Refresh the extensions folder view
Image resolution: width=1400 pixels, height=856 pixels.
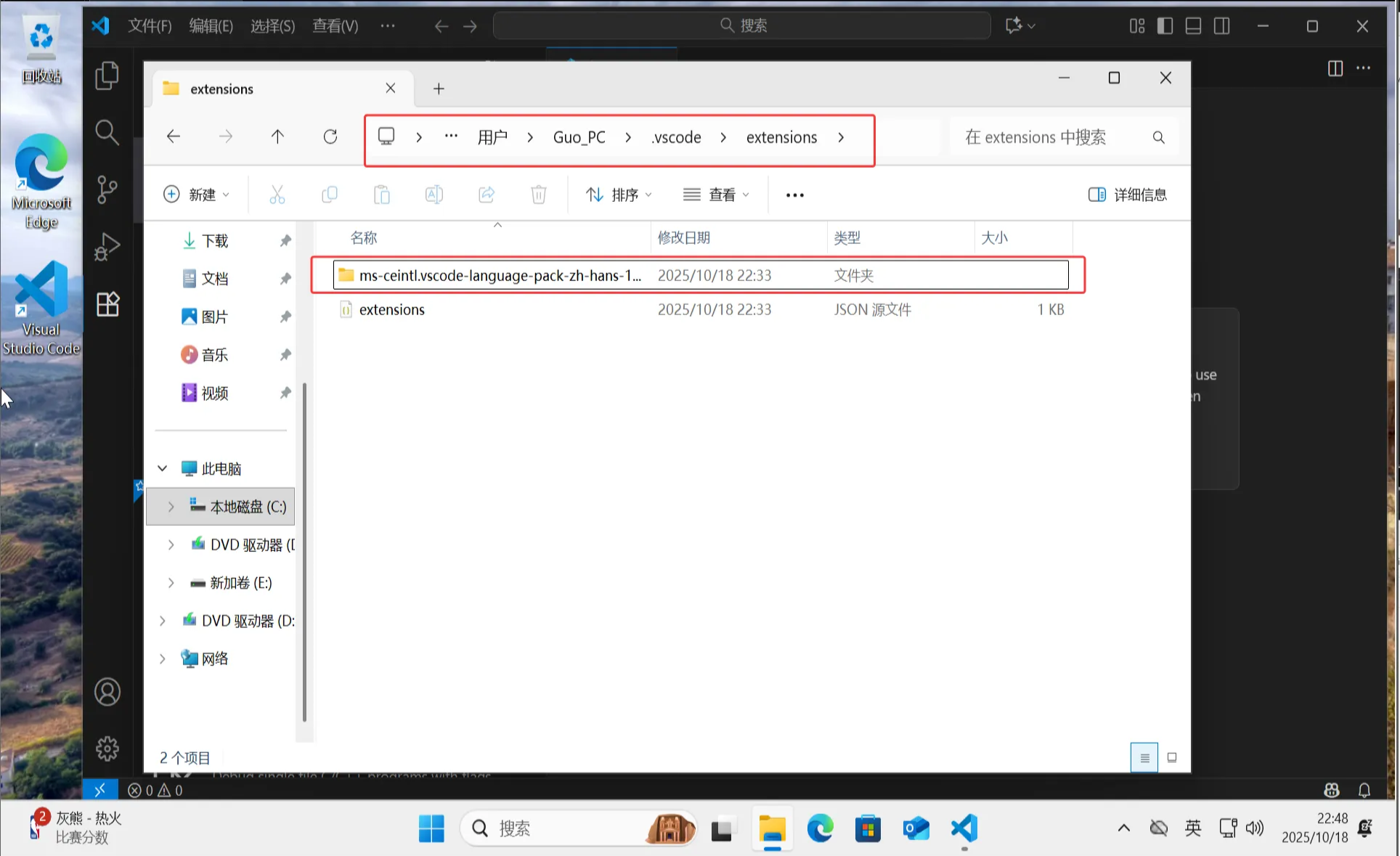tap(330, 136)
